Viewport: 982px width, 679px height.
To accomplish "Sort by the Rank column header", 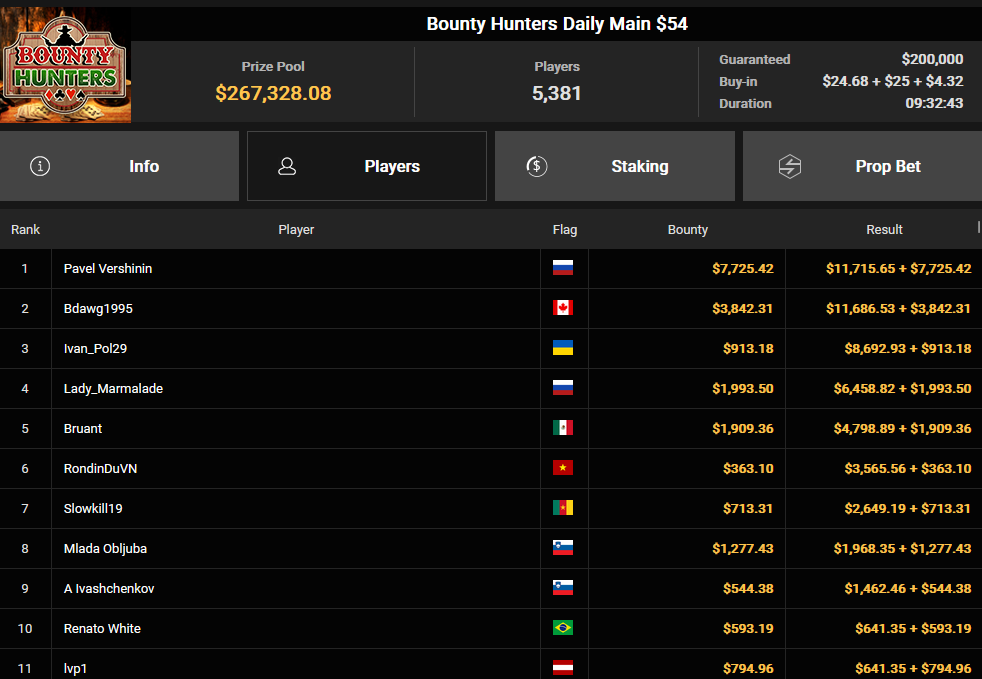I will tap(25, 230).
